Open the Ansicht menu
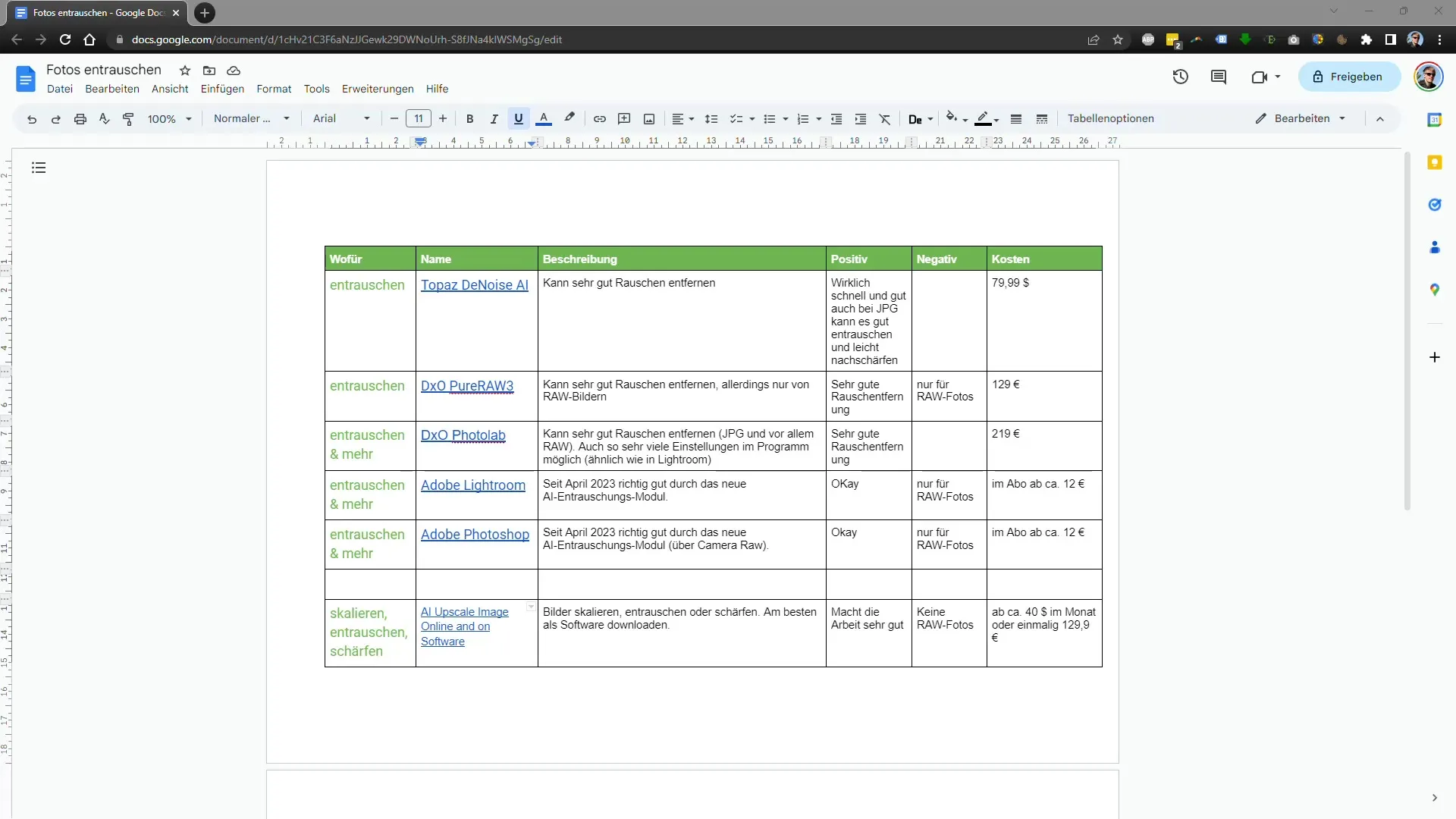The image size is (1456, 819). (x=170, y=89)
